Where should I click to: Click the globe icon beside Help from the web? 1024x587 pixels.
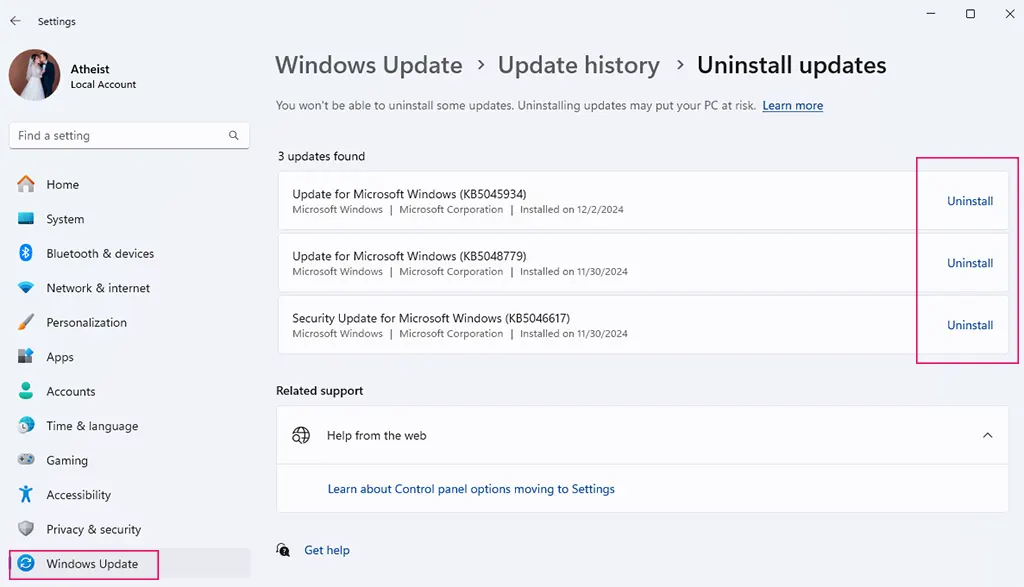point(301,435)
